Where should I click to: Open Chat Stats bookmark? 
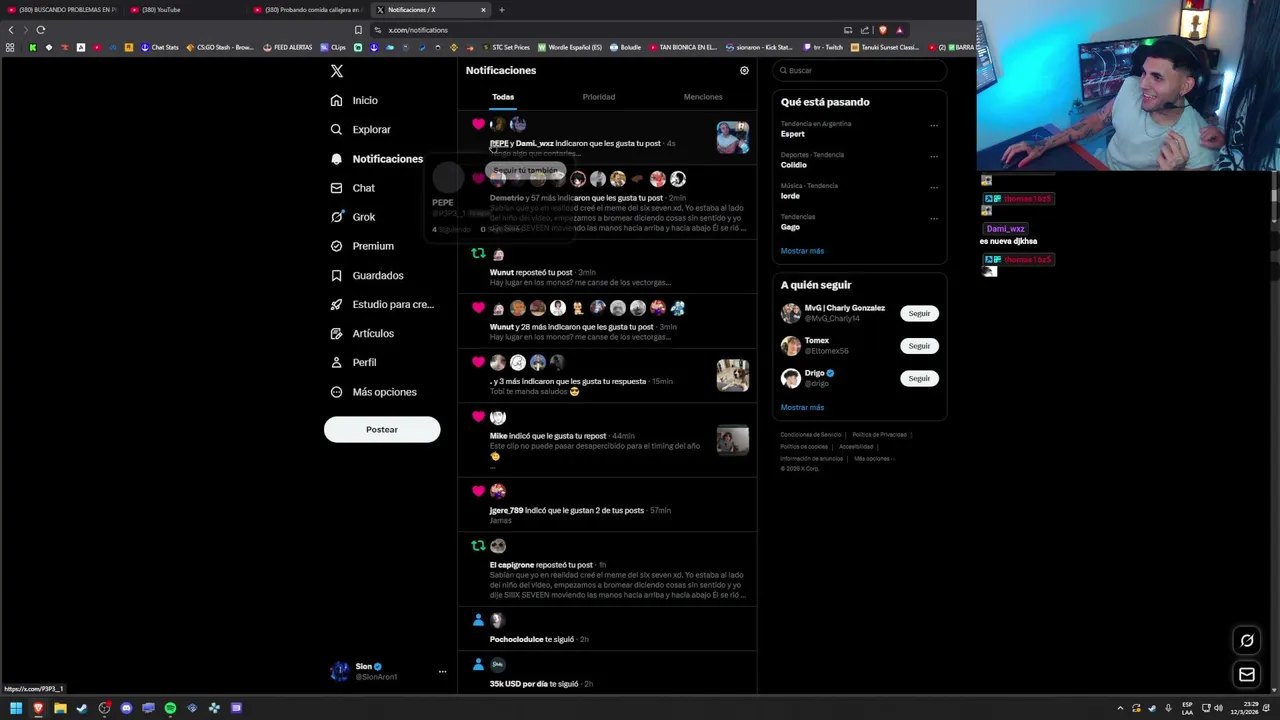click(160, 47)
